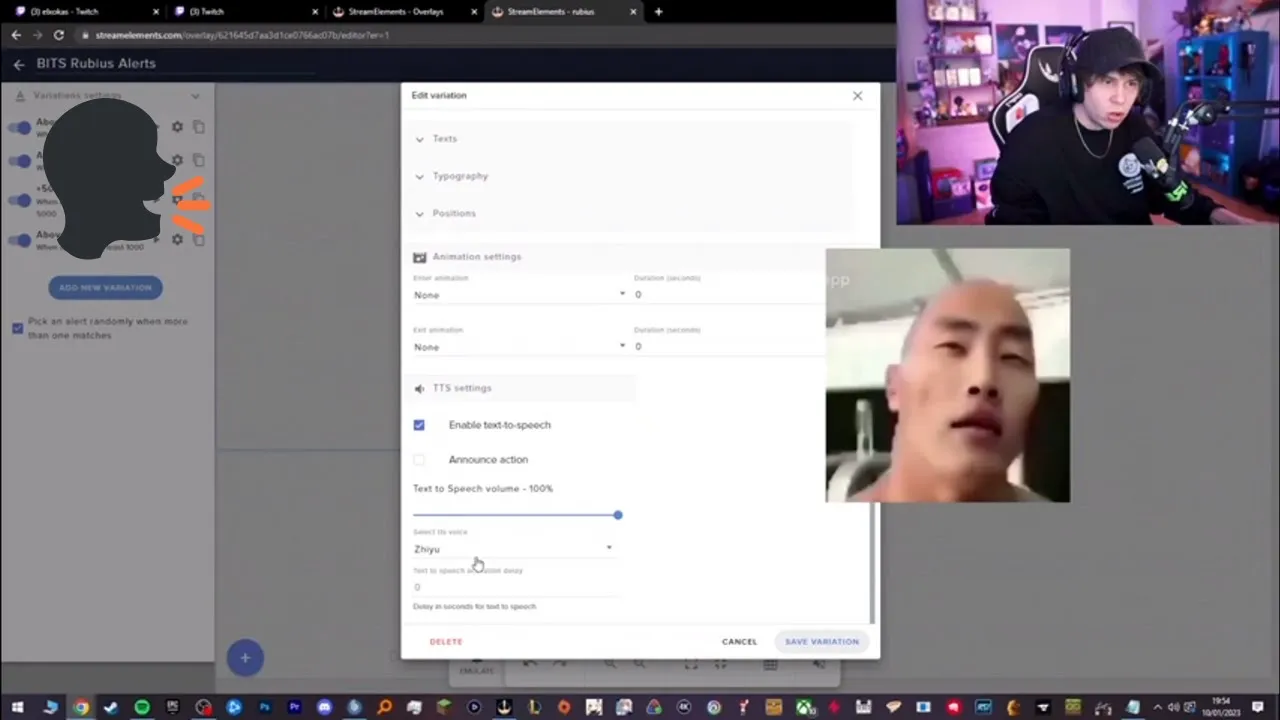This screenshot has height=720, width=1280.
Task: Open Spotify from the taskbar
Action: 142,708
